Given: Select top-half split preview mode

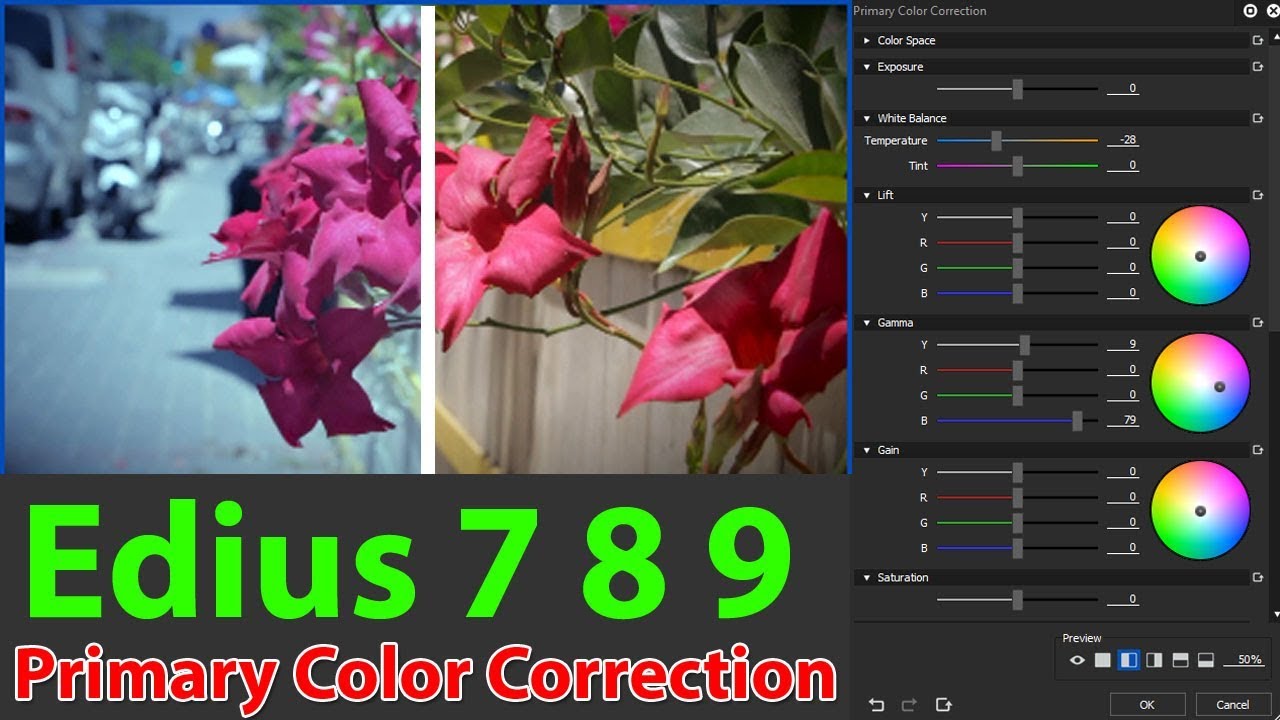Looking at the screenshot, I should [x=1180, y=660].
